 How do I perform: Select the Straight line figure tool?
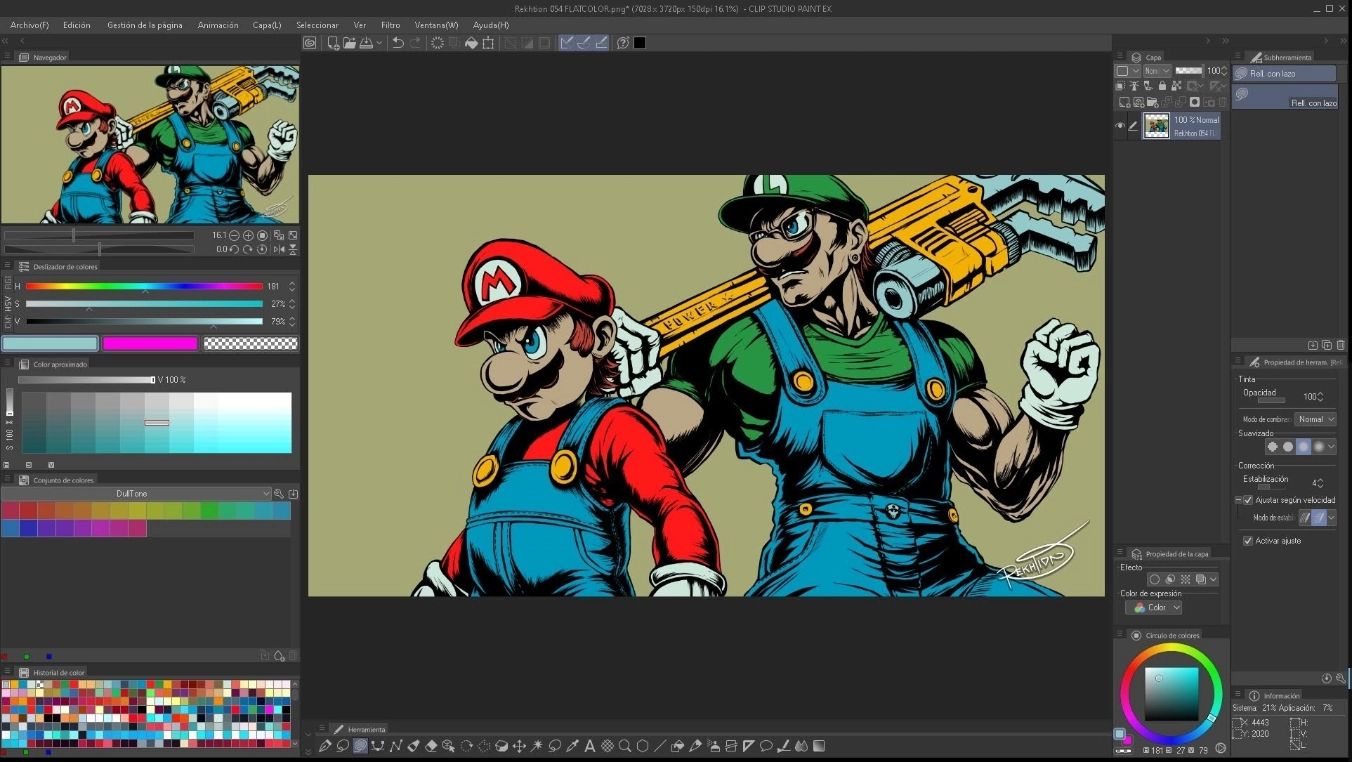[x=660, y=746]
